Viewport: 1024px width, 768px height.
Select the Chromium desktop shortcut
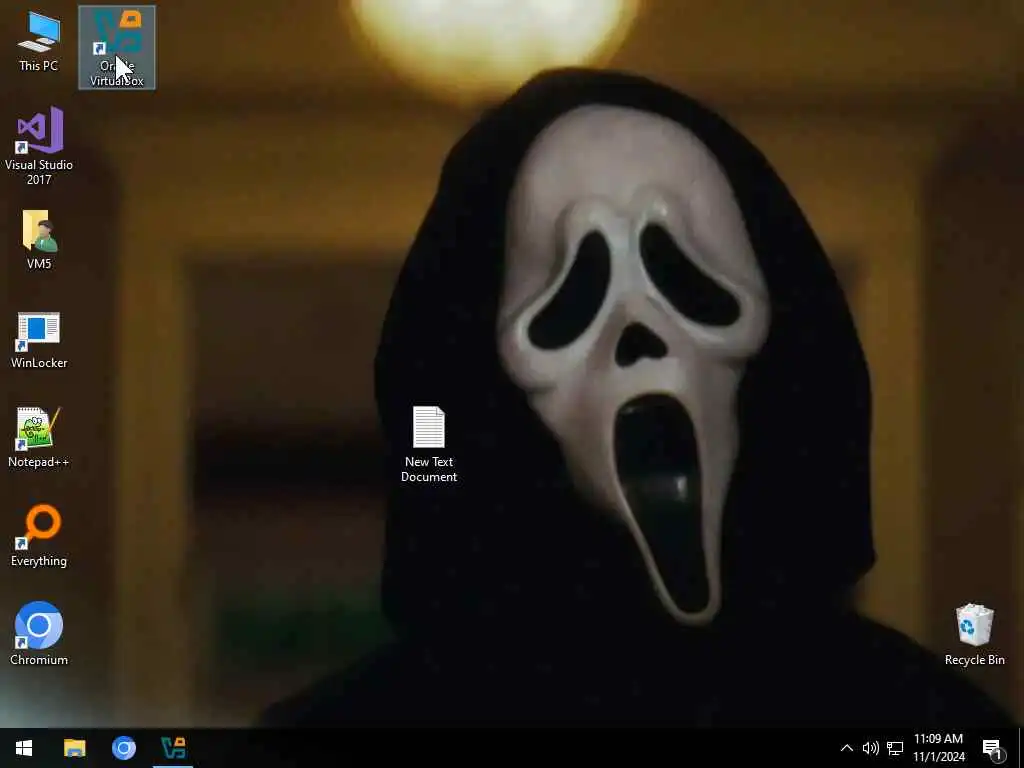[39, 633]
